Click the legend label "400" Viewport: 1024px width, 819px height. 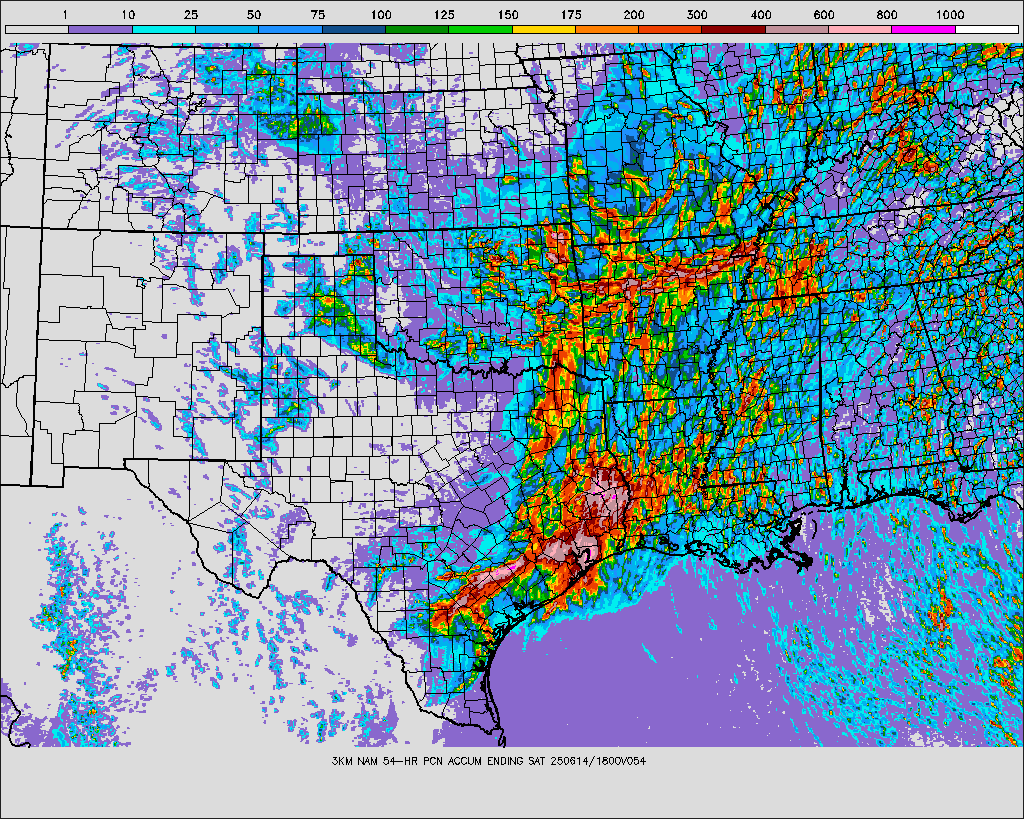(x=761, y=14)
